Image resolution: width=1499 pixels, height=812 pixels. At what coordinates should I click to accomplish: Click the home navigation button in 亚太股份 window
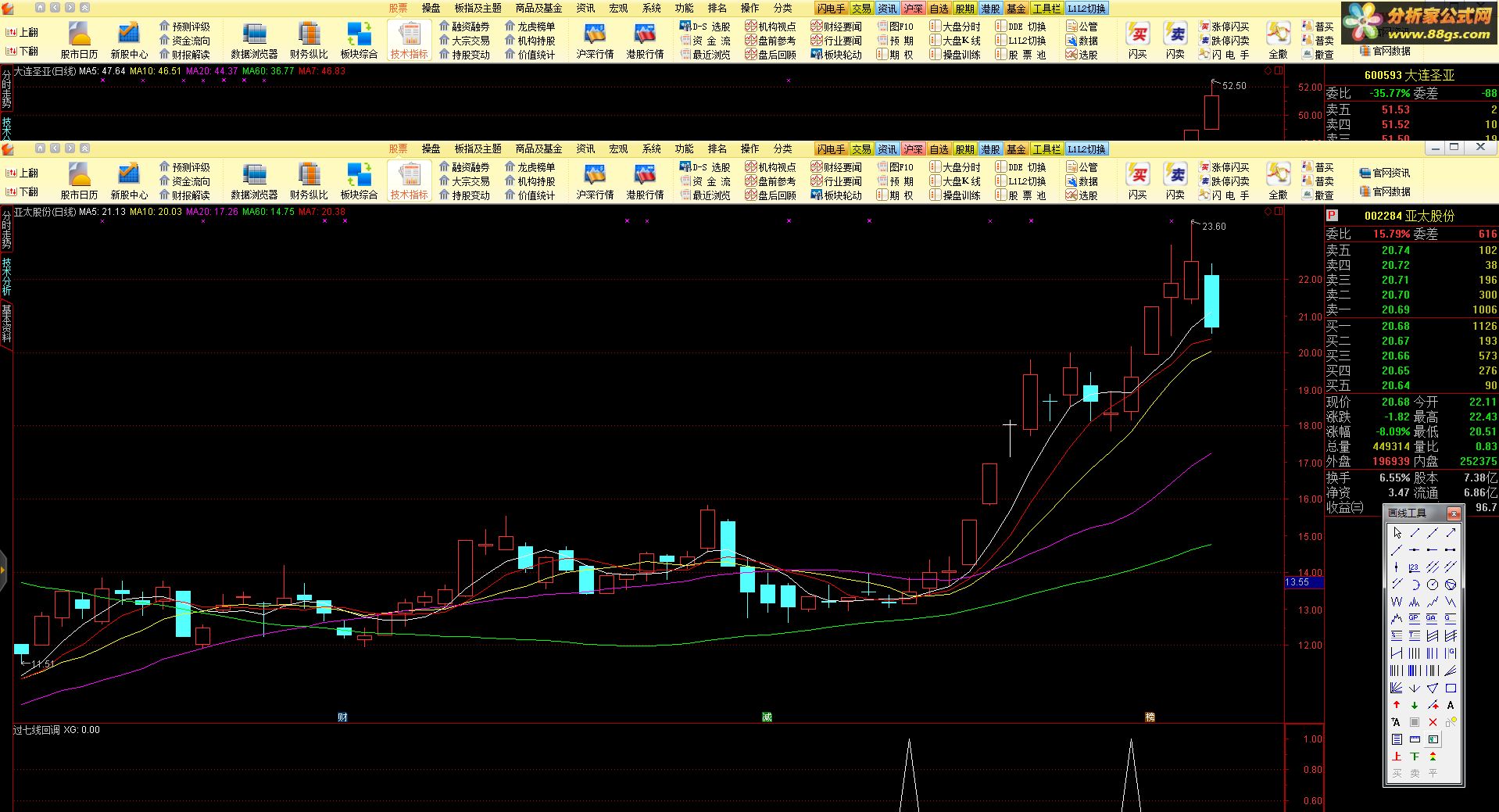(39, 148)
